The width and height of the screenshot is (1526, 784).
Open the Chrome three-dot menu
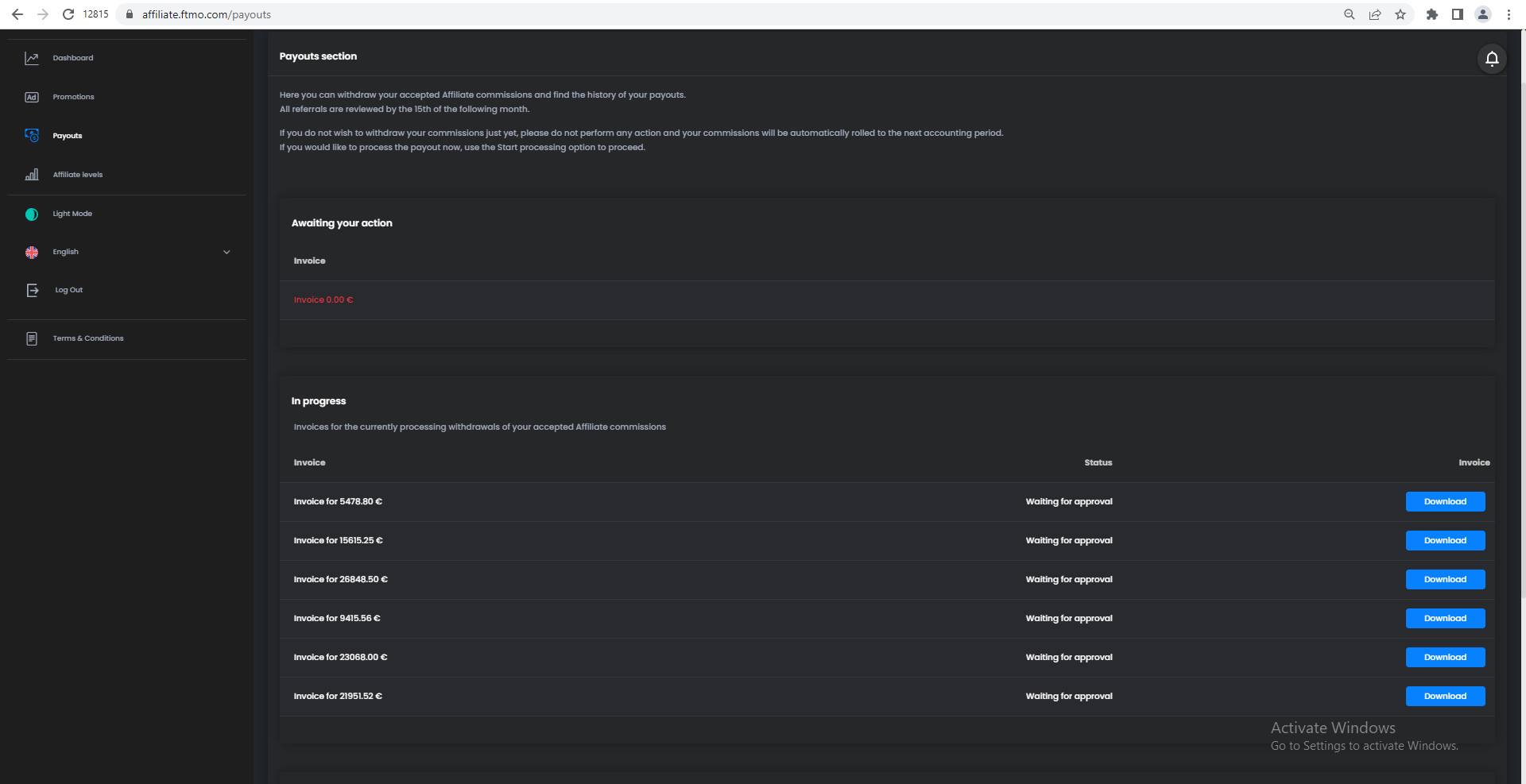click(1509, 14)
